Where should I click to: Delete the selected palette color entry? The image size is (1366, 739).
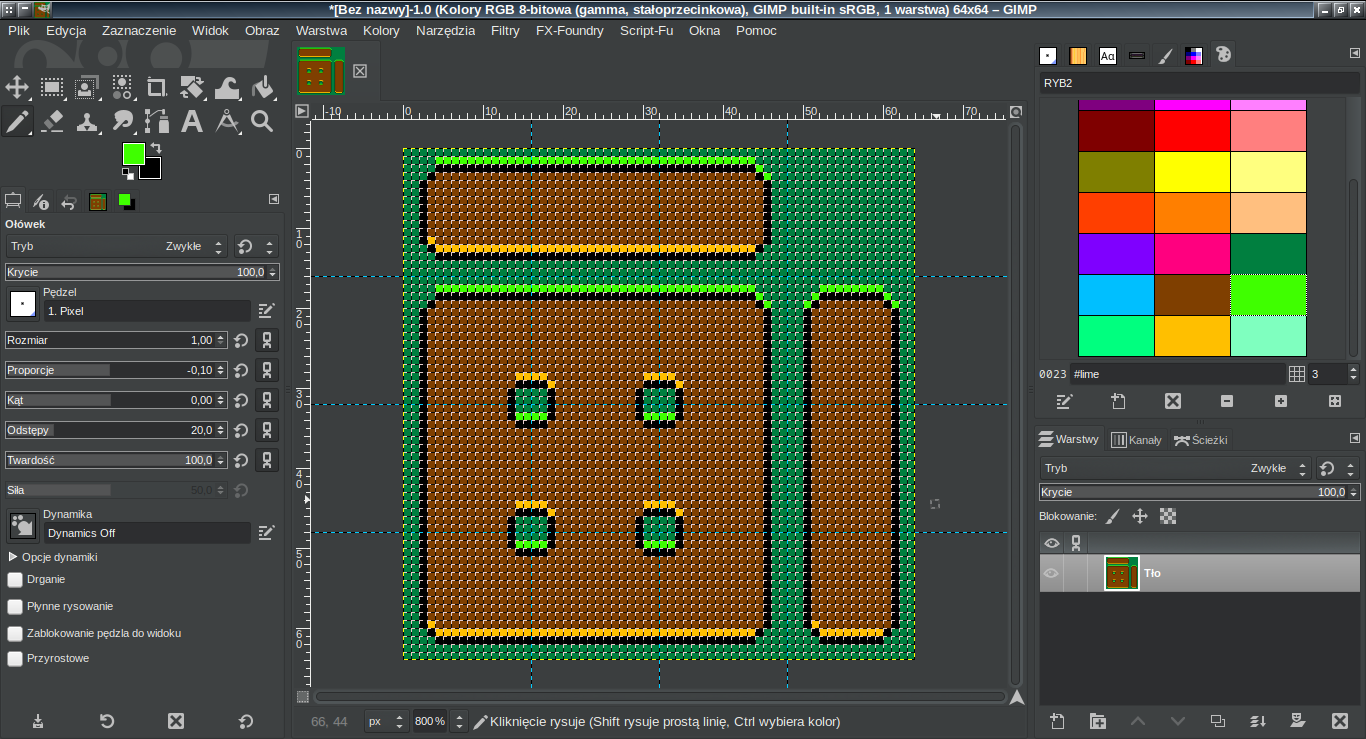pyautogui.click(x=1173, y=401)
